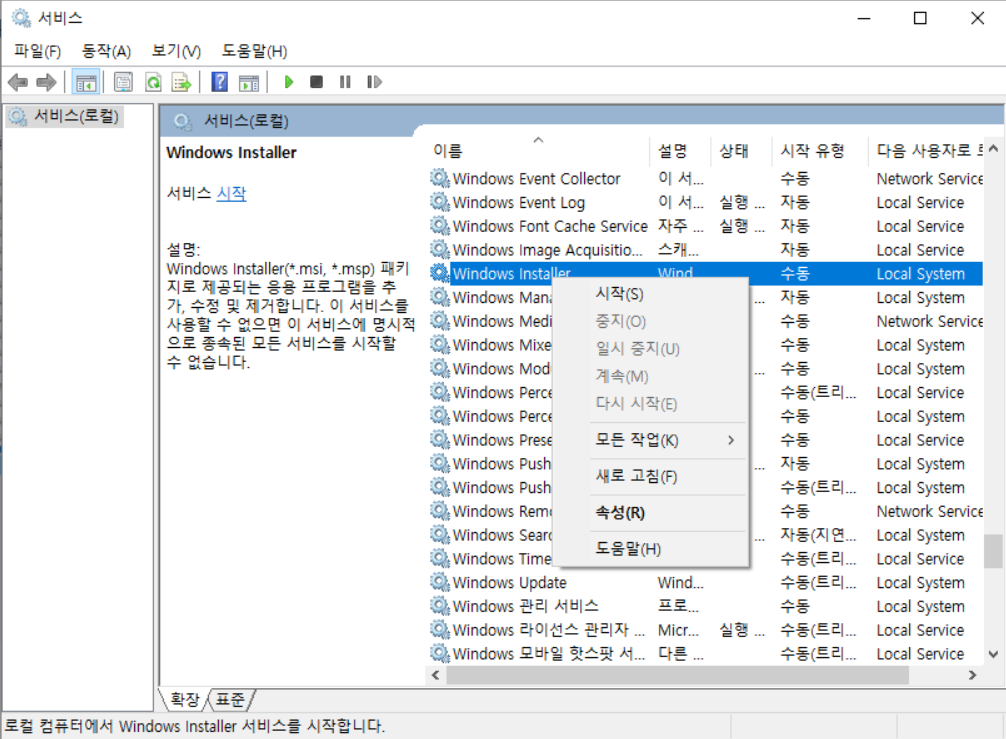Select the Windows Event Log service
Image resolution: width=1006 pixels, height=739 pixels.
tap(706, 202)
